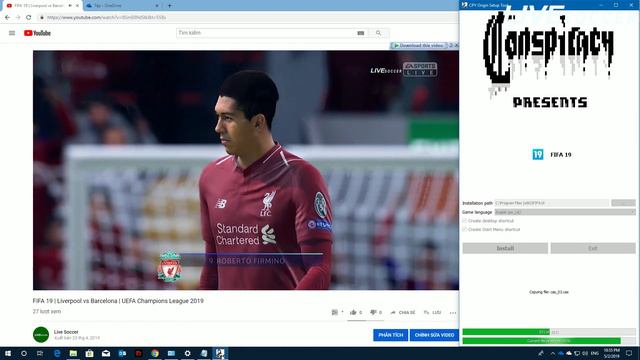Open File Explorer from taskbar
This screenshot has width=640, height=360.
[x=73, y=353]
